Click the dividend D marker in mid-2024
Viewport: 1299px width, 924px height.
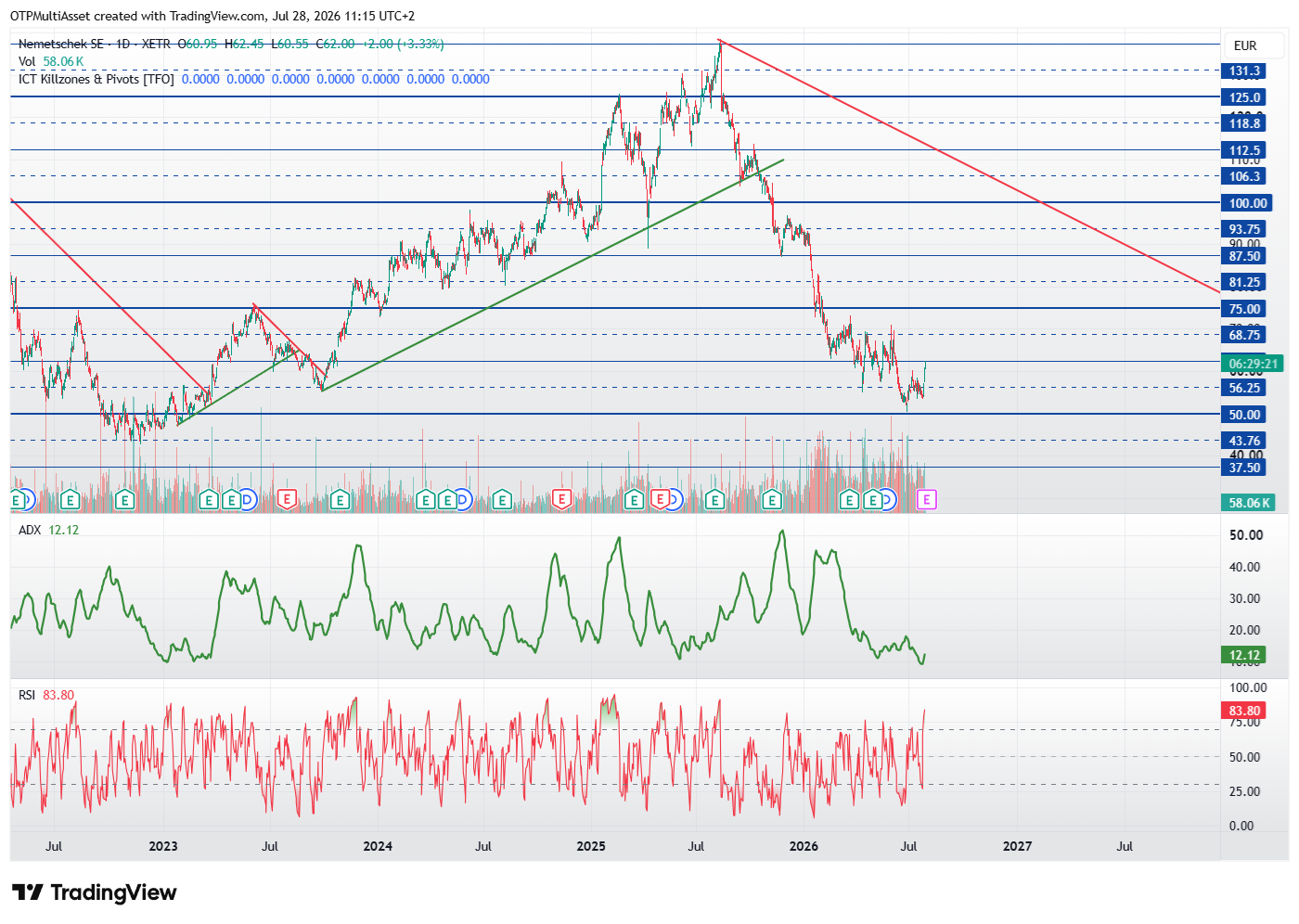click(462, 500)
